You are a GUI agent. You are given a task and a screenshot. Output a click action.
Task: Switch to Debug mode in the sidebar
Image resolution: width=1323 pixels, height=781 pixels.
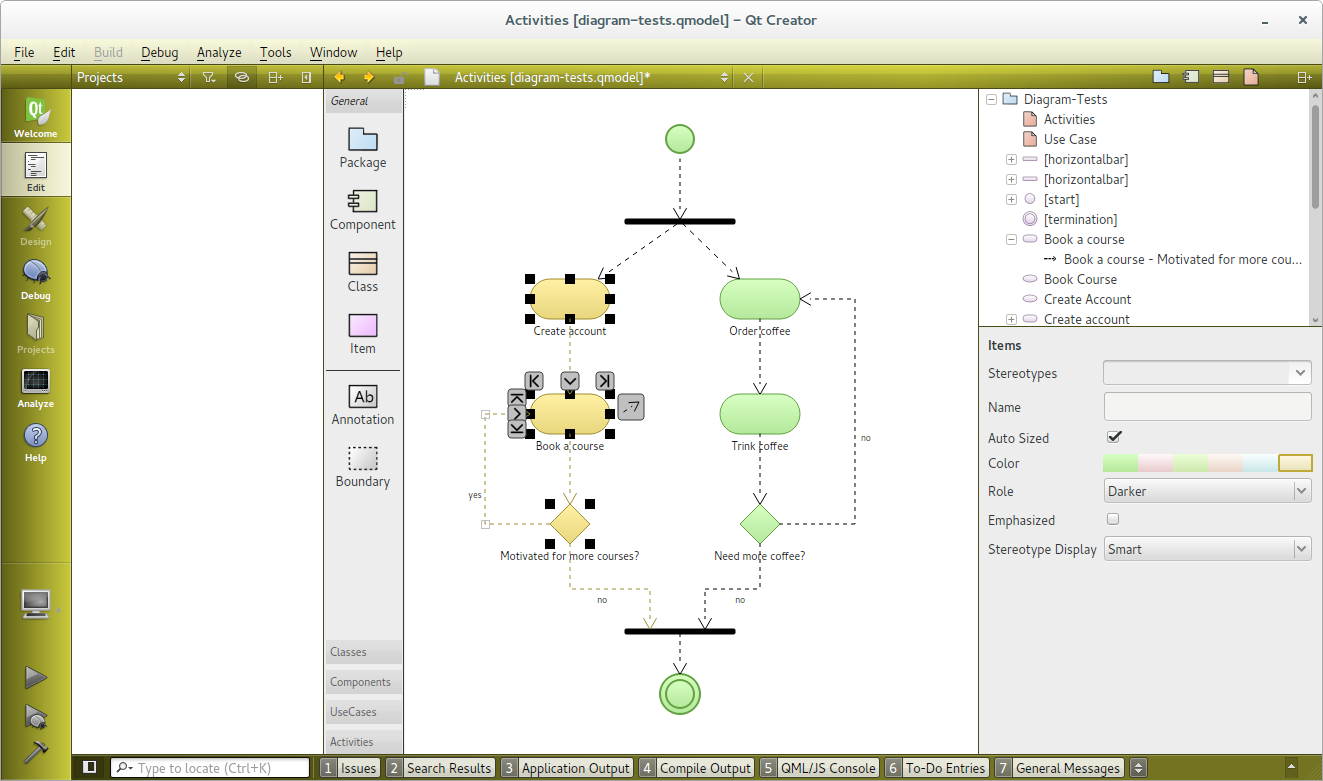[x=35, y=279]
